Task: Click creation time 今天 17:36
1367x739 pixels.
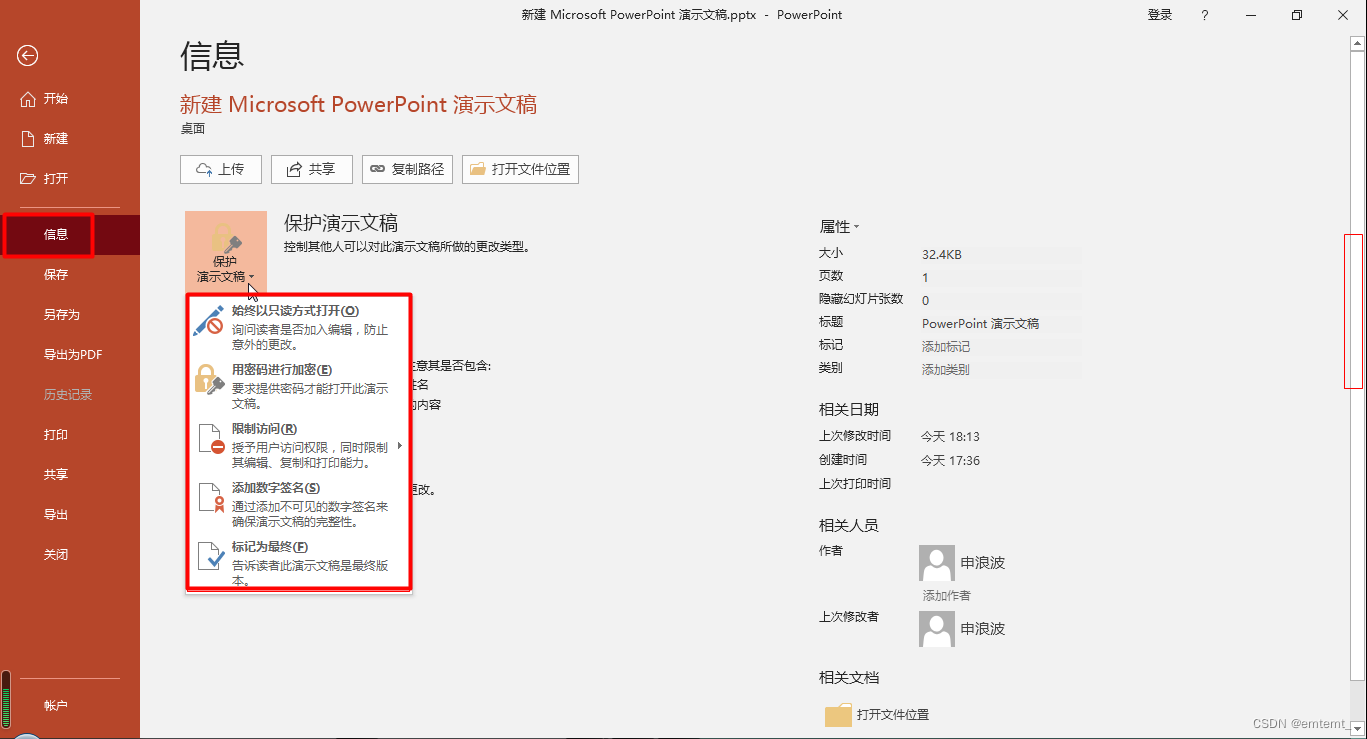Action: coord(950,460)
